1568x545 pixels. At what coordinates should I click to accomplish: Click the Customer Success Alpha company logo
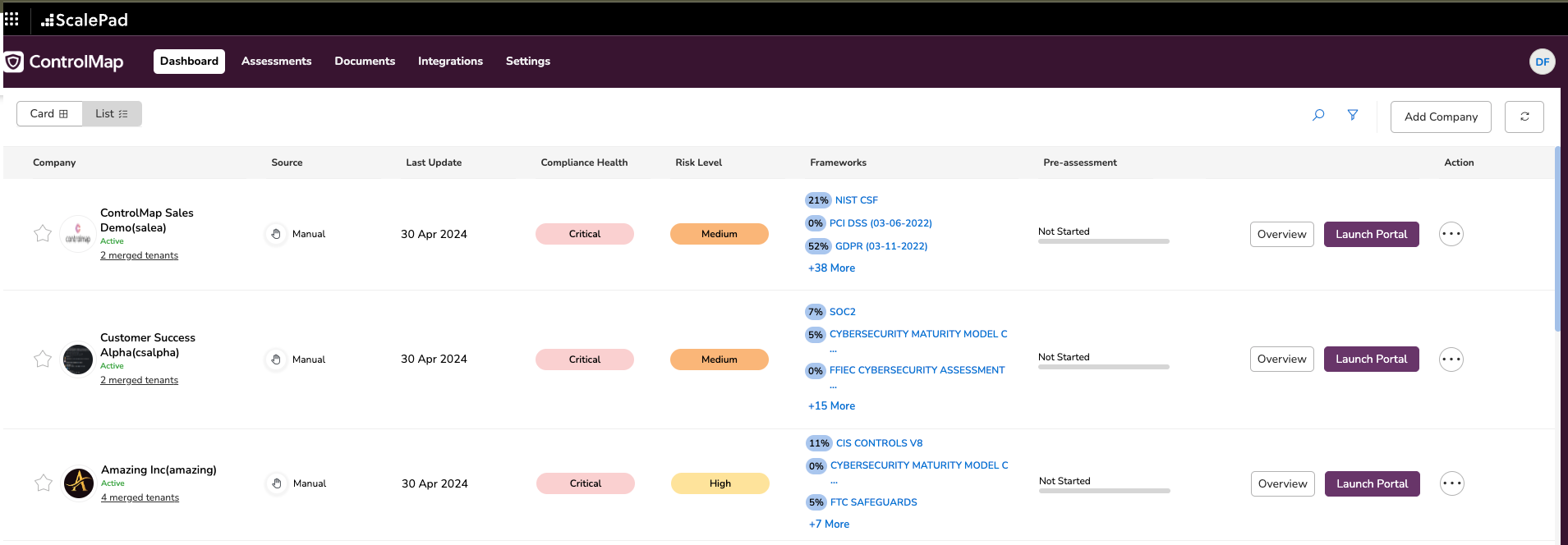[x=78, y=359]
